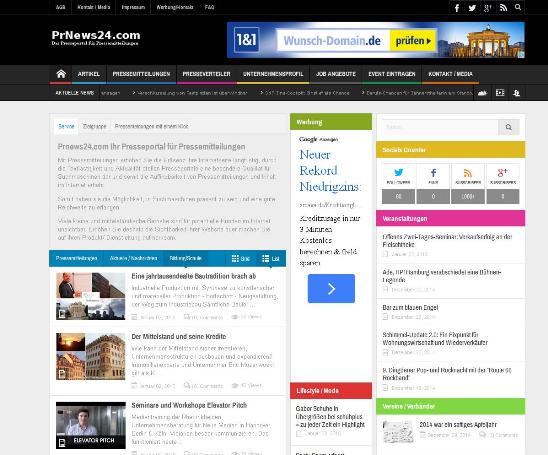
Task: Open article Der Mittelstand und seine Kredite
Action: [x=179, y=337]
